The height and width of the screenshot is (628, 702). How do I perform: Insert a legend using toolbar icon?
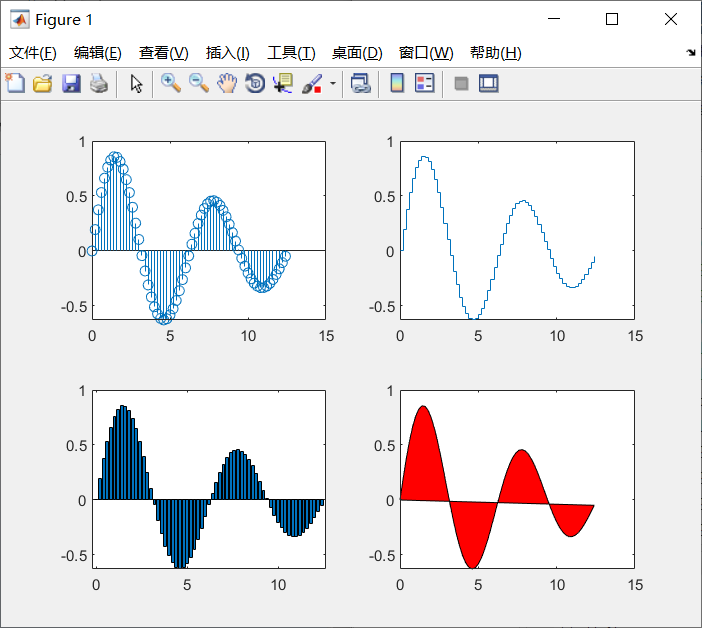424,84
